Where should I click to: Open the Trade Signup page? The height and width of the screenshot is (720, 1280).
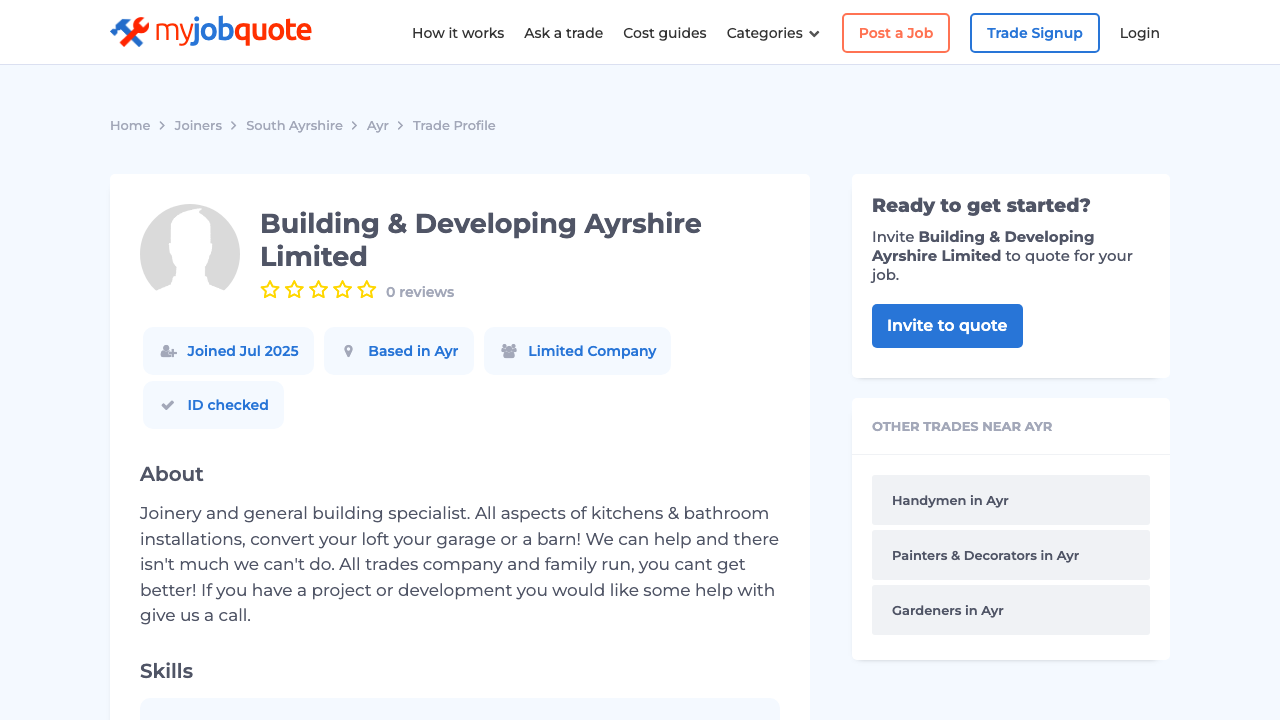(1034, 33)
